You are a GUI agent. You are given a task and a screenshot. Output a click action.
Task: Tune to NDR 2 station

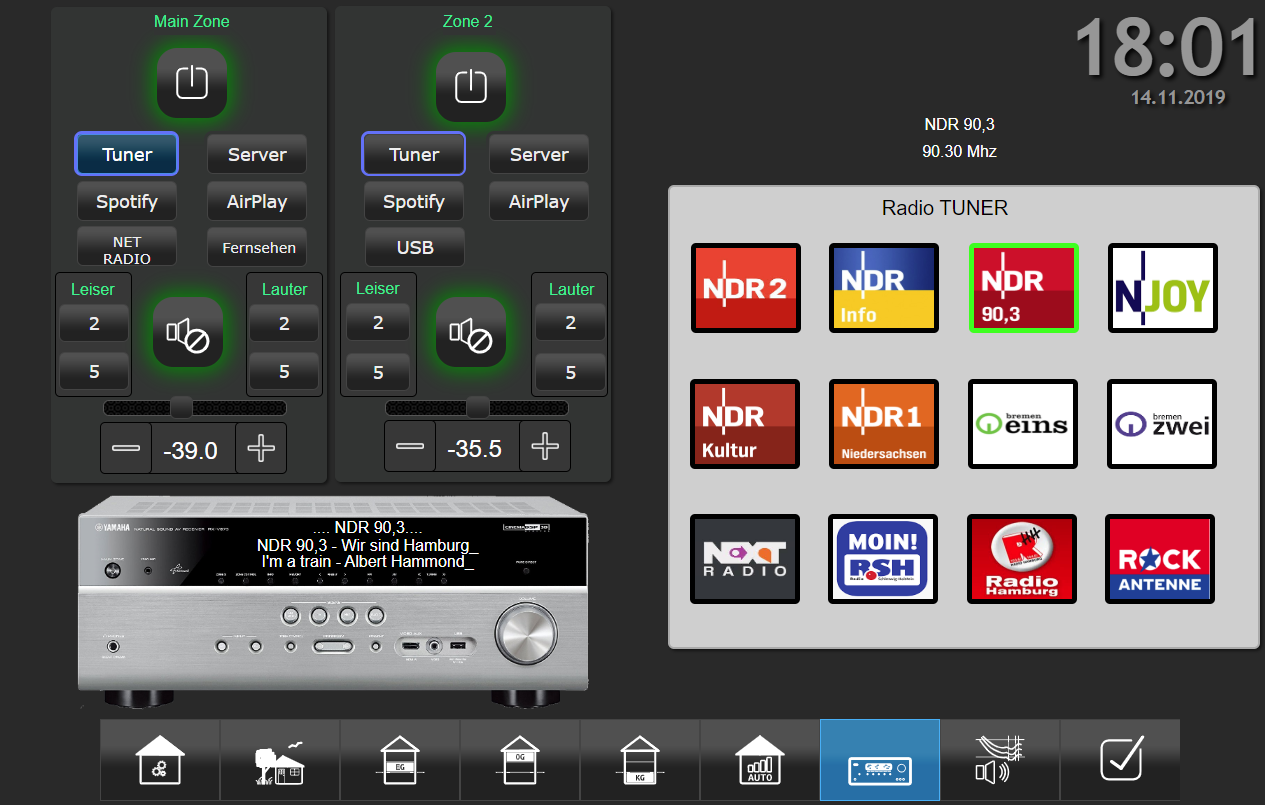(746, 288)
